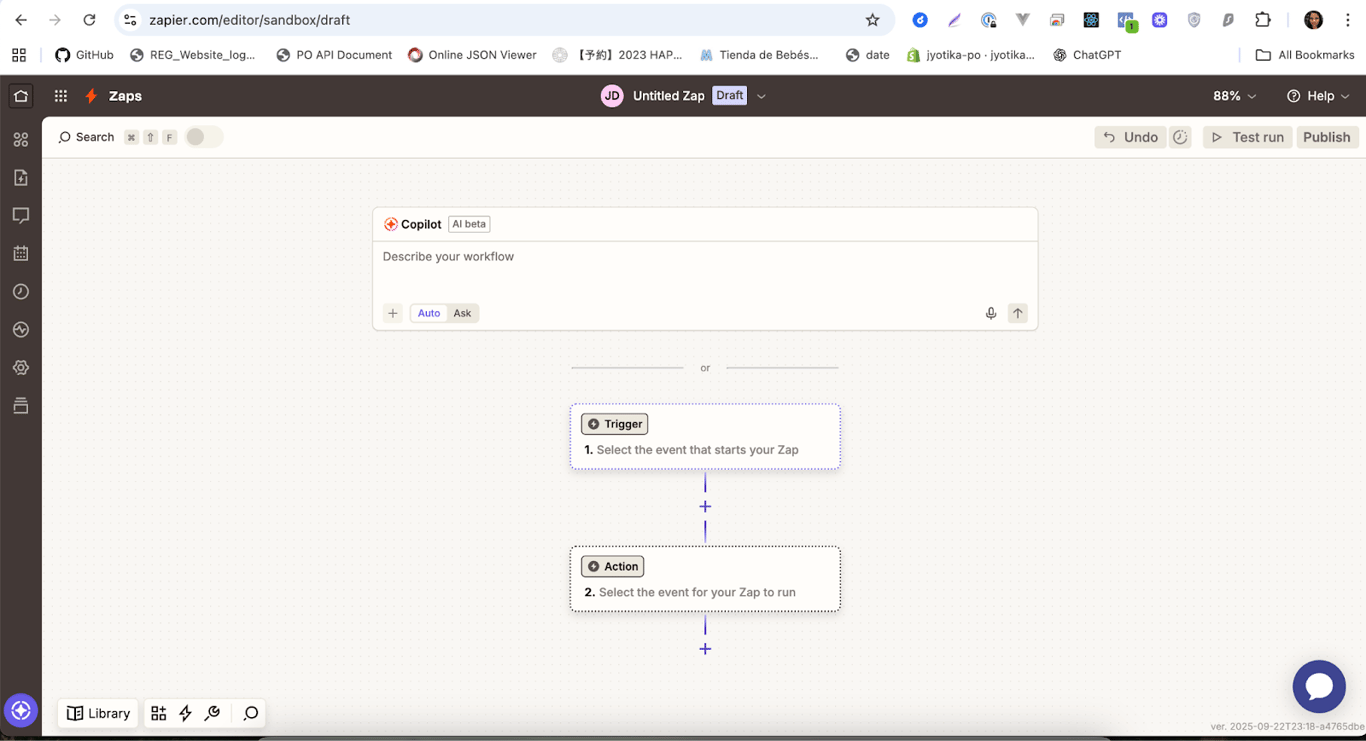Screen dimensions: 1366x741
Task: Open the gear settings sidebar icon
Action: click(x=21, y=368)
